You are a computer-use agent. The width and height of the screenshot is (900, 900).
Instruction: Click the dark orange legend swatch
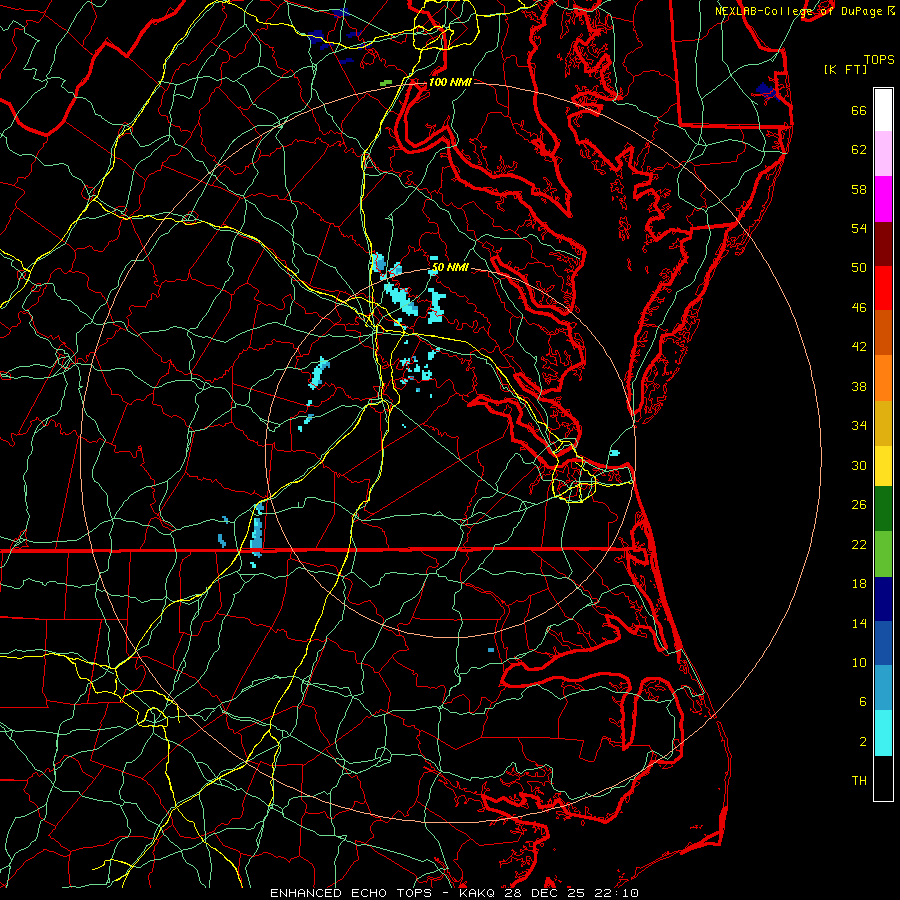point(883,332)
